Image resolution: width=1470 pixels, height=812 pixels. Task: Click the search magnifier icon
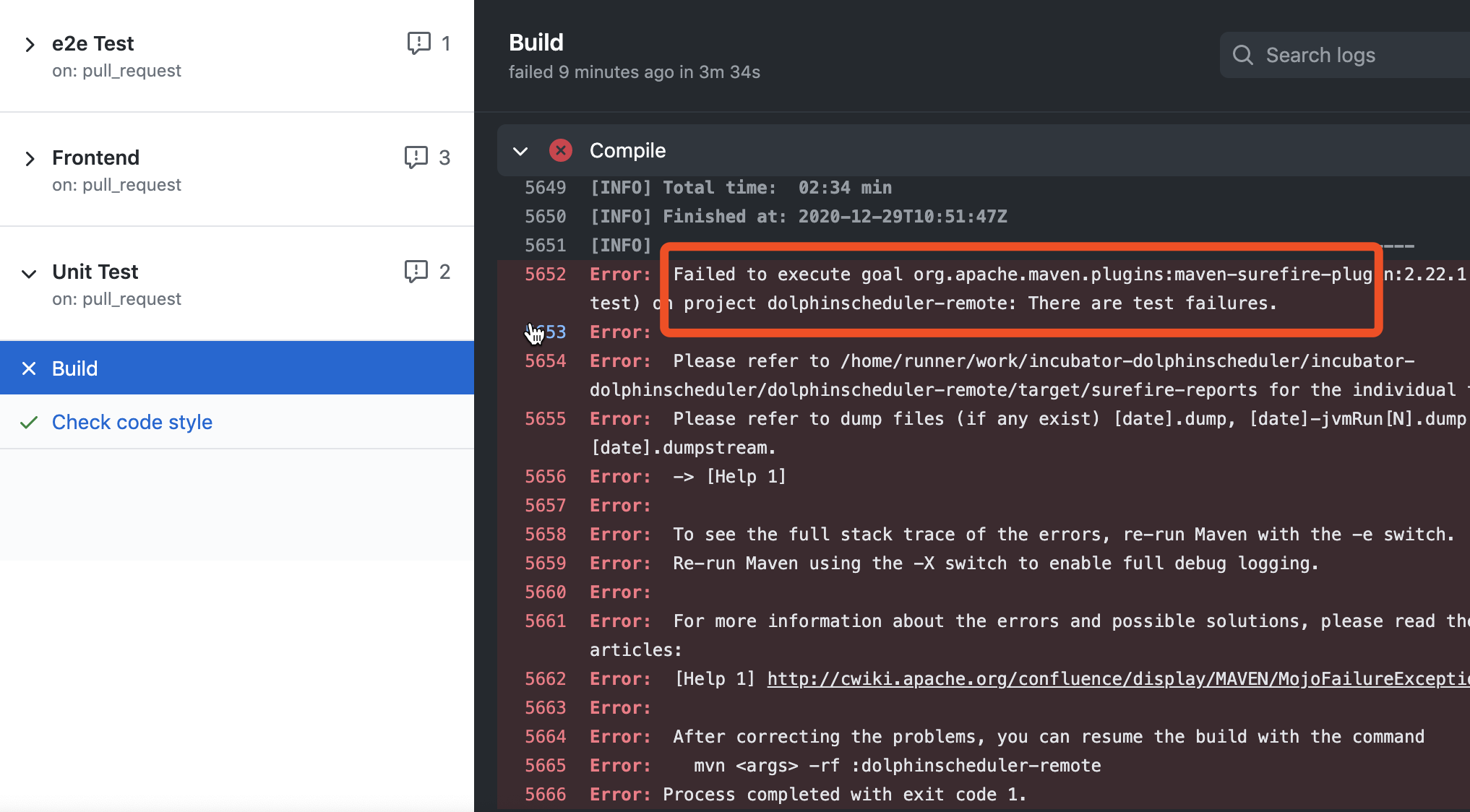(1243, 55)
